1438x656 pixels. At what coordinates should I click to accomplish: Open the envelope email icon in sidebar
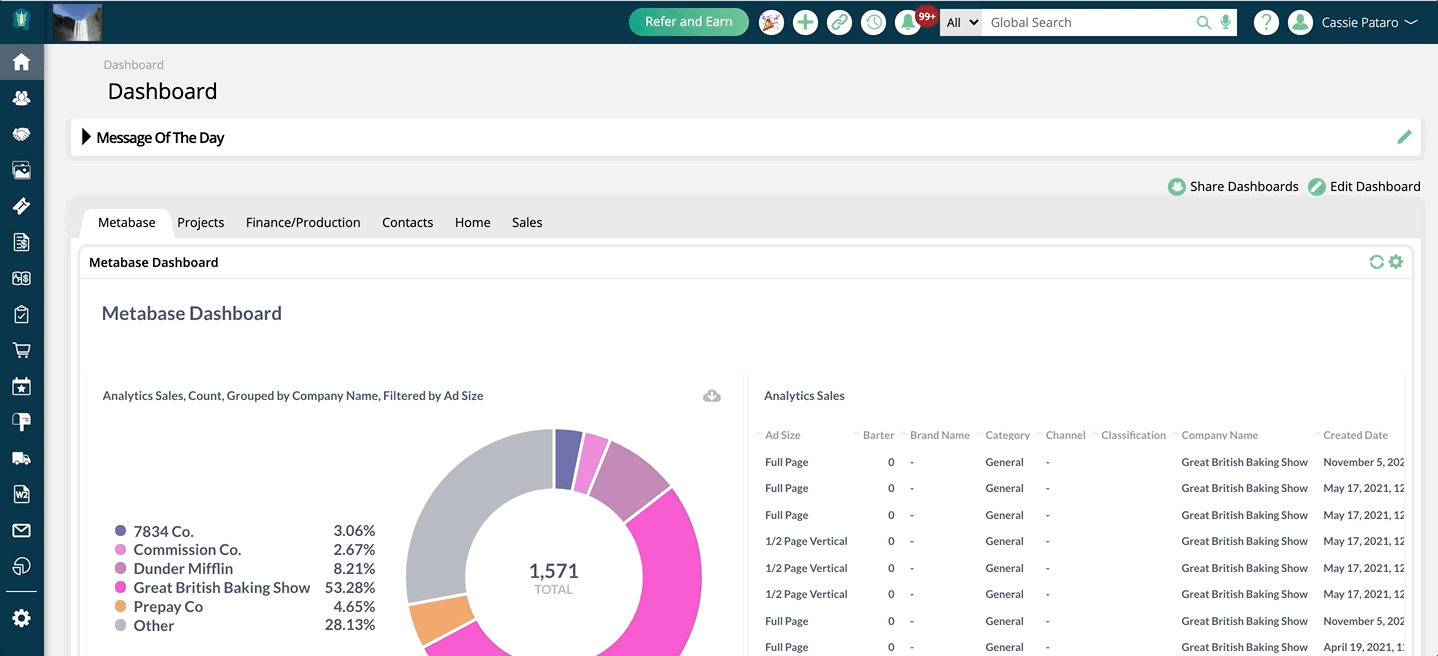tap(21, 530)
